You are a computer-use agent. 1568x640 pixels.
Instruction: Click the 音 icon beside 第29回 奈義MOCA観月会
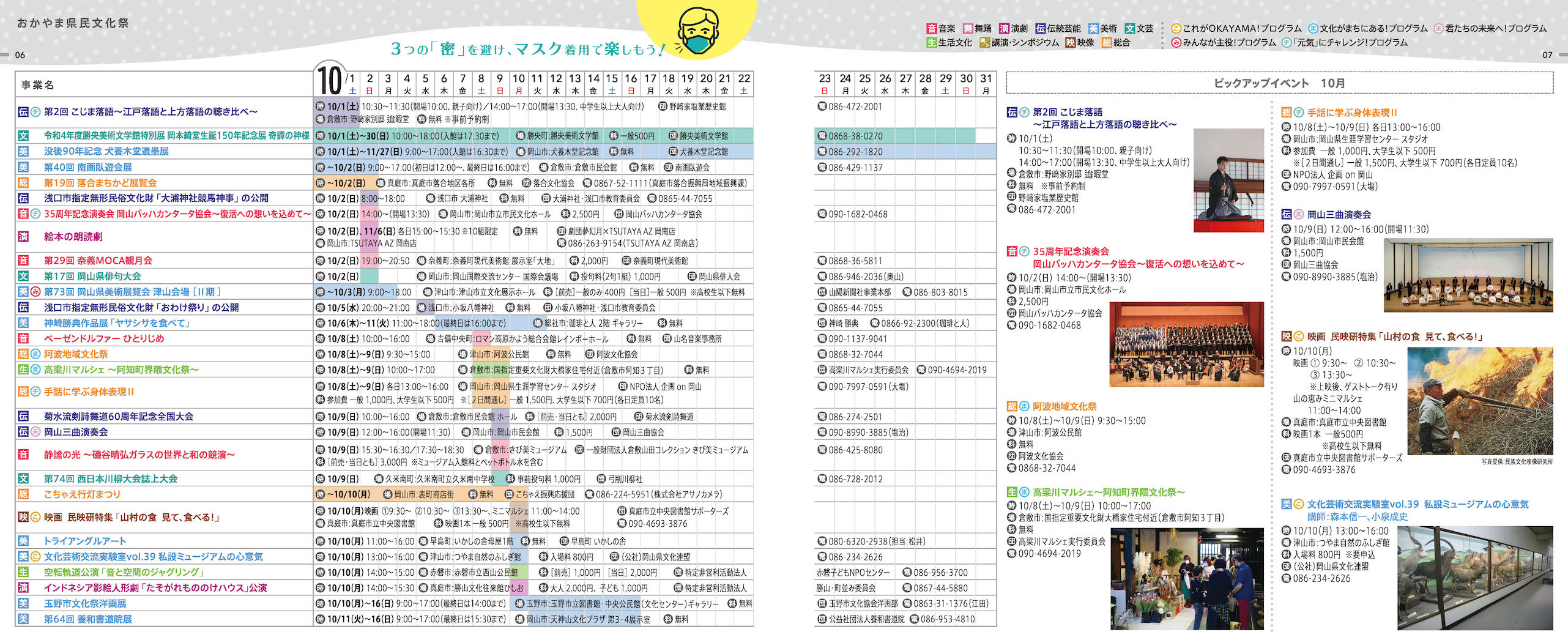[23, 260]
